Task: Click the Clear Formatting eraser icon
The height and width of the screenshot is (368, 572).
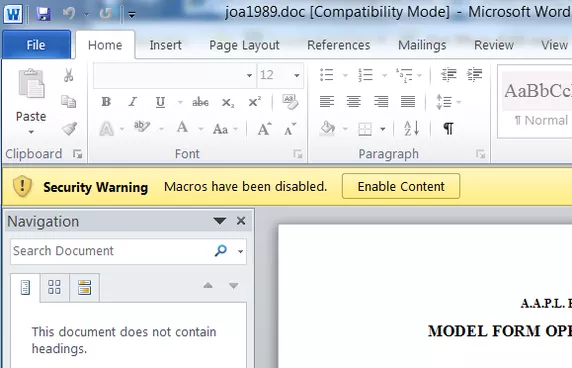Action: [x=290, y=102]
